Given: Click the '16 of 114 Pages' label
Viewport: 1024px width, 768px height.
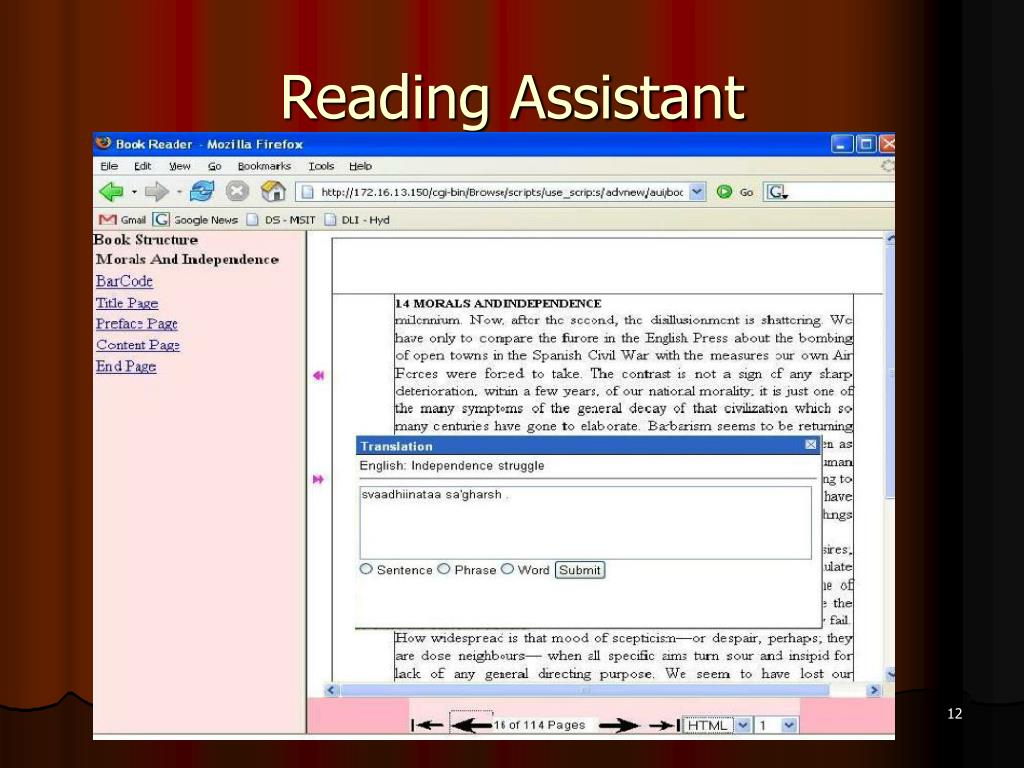Looking at the screenshot, I should 539,725.
